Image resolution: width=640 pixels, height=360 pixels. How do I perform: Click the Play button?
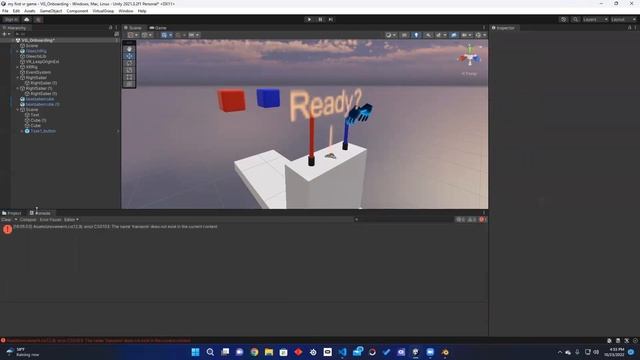click(309, 19)
